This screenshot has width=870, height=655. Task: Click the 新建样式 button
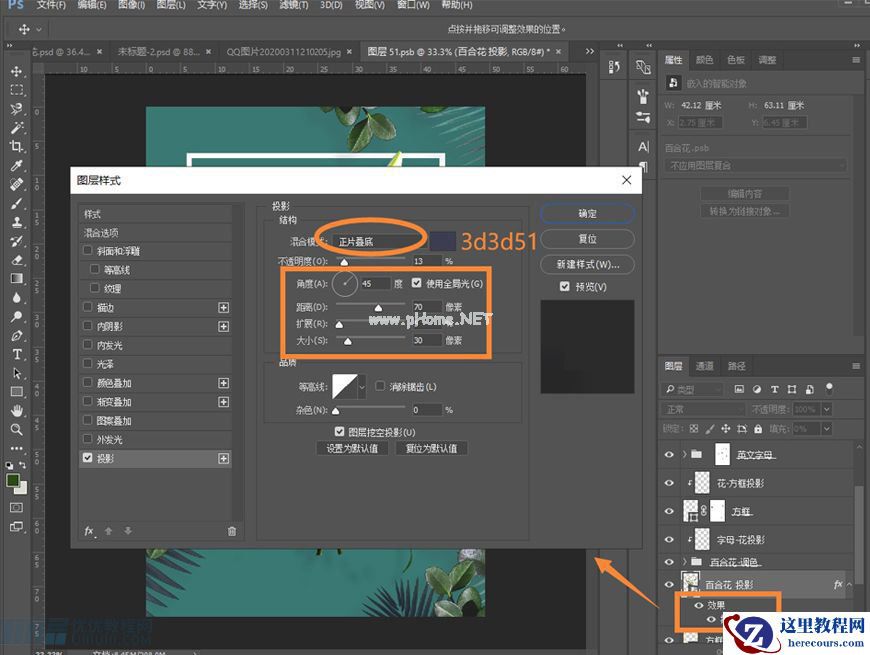tap(587, 263)
